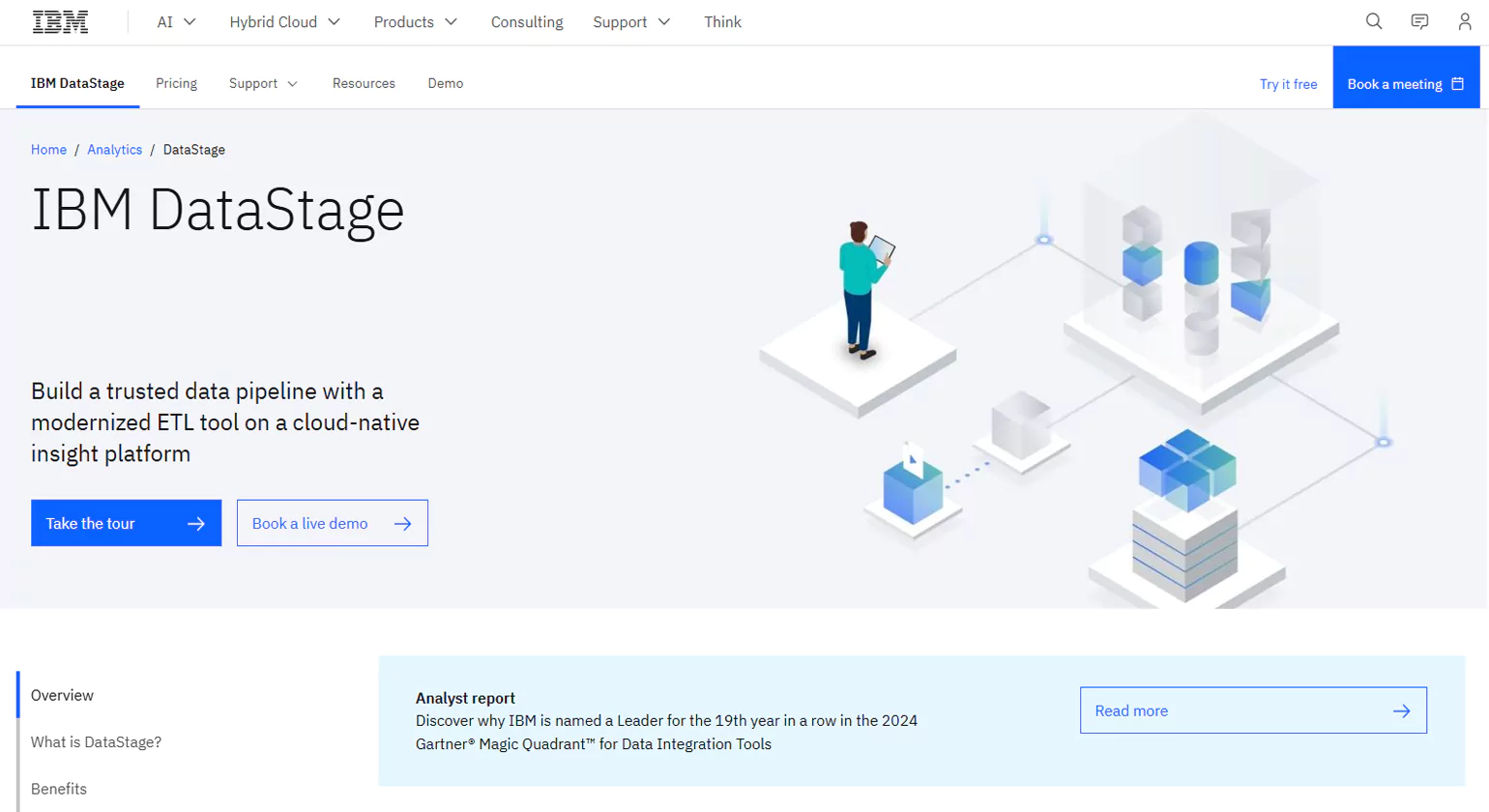1489x812 pixels.
Task: Expand the Products dropdown
Action: coord(416,21)
